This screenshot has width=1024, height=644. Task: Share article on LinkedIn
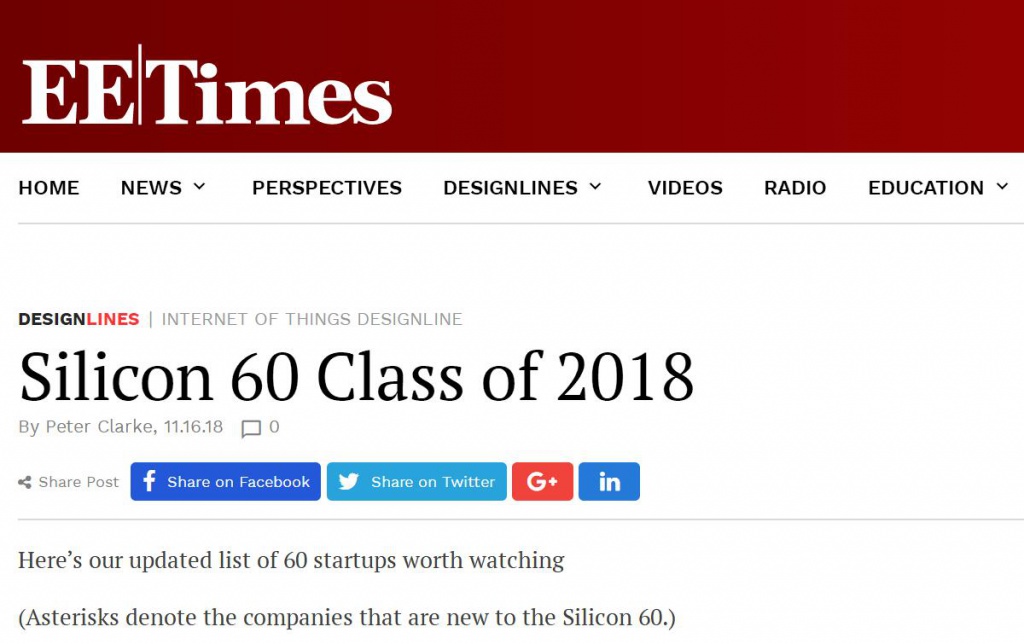(609, 482)
